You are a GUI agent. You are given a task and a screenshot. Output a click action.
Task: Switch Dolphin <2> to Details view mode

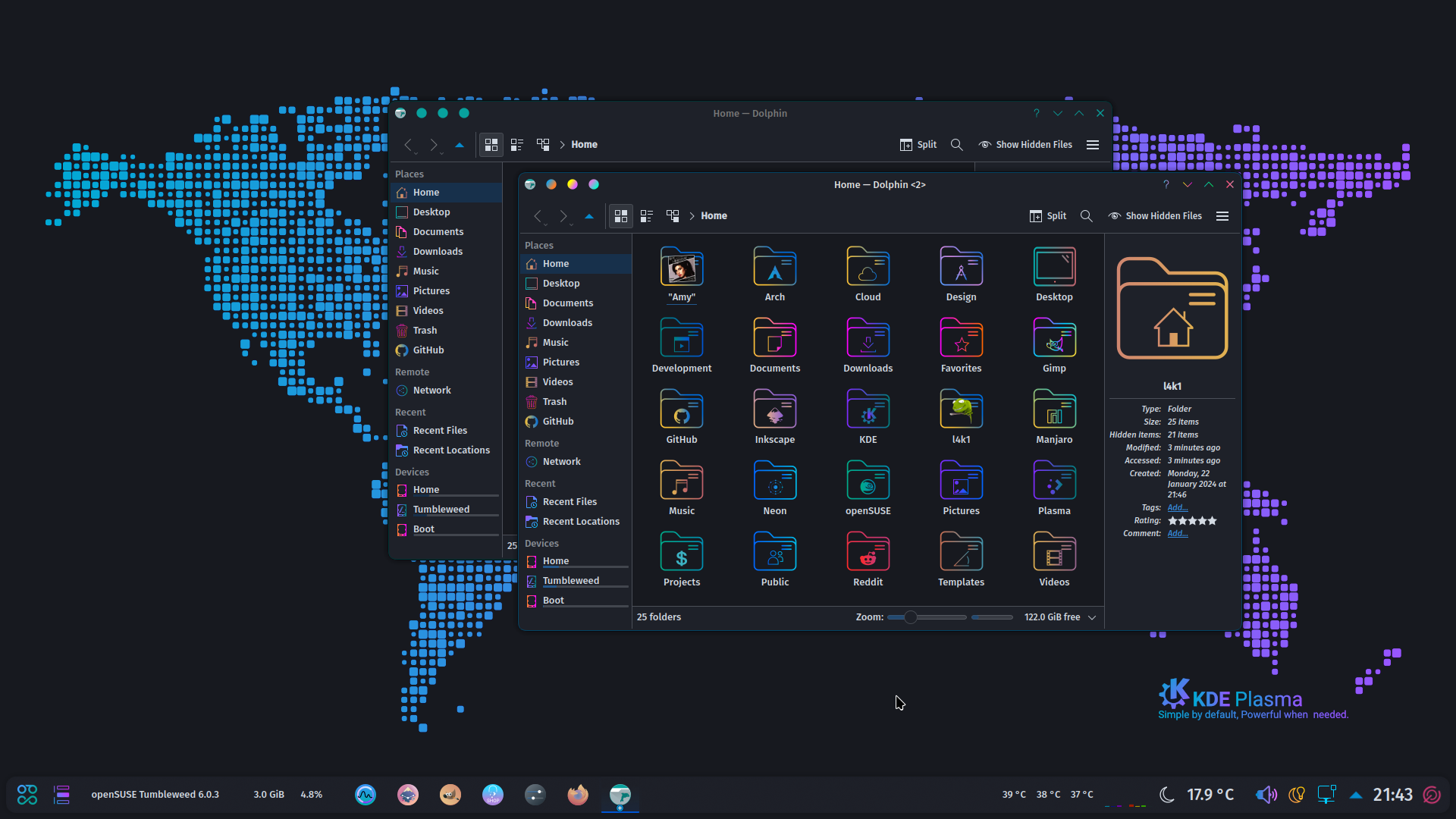673,216
